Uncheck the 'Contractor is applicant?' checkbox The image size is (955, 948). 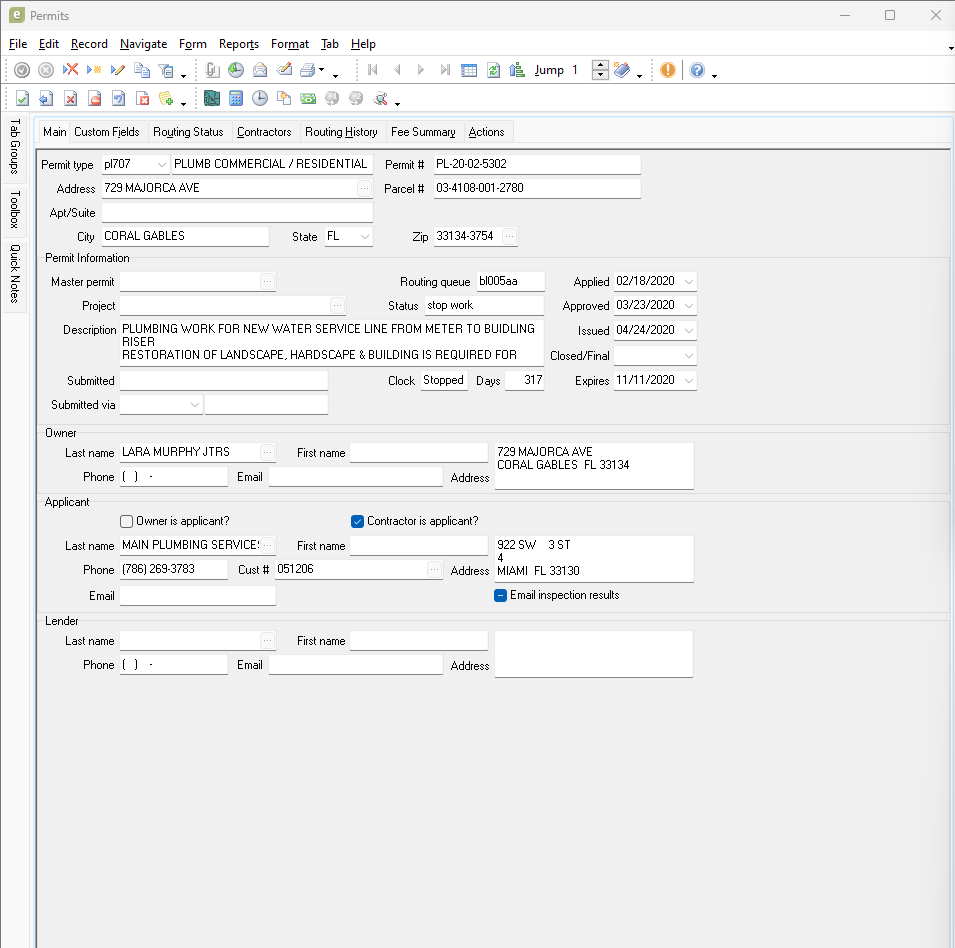point(358,521)
